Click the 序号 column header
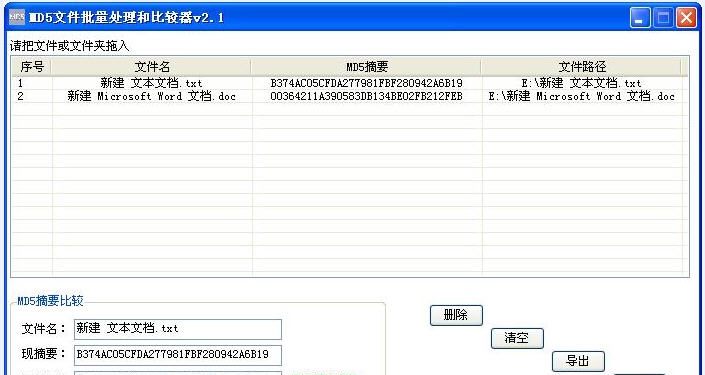Viewport: 705px width, 375px height. click(x=32, y=67)
